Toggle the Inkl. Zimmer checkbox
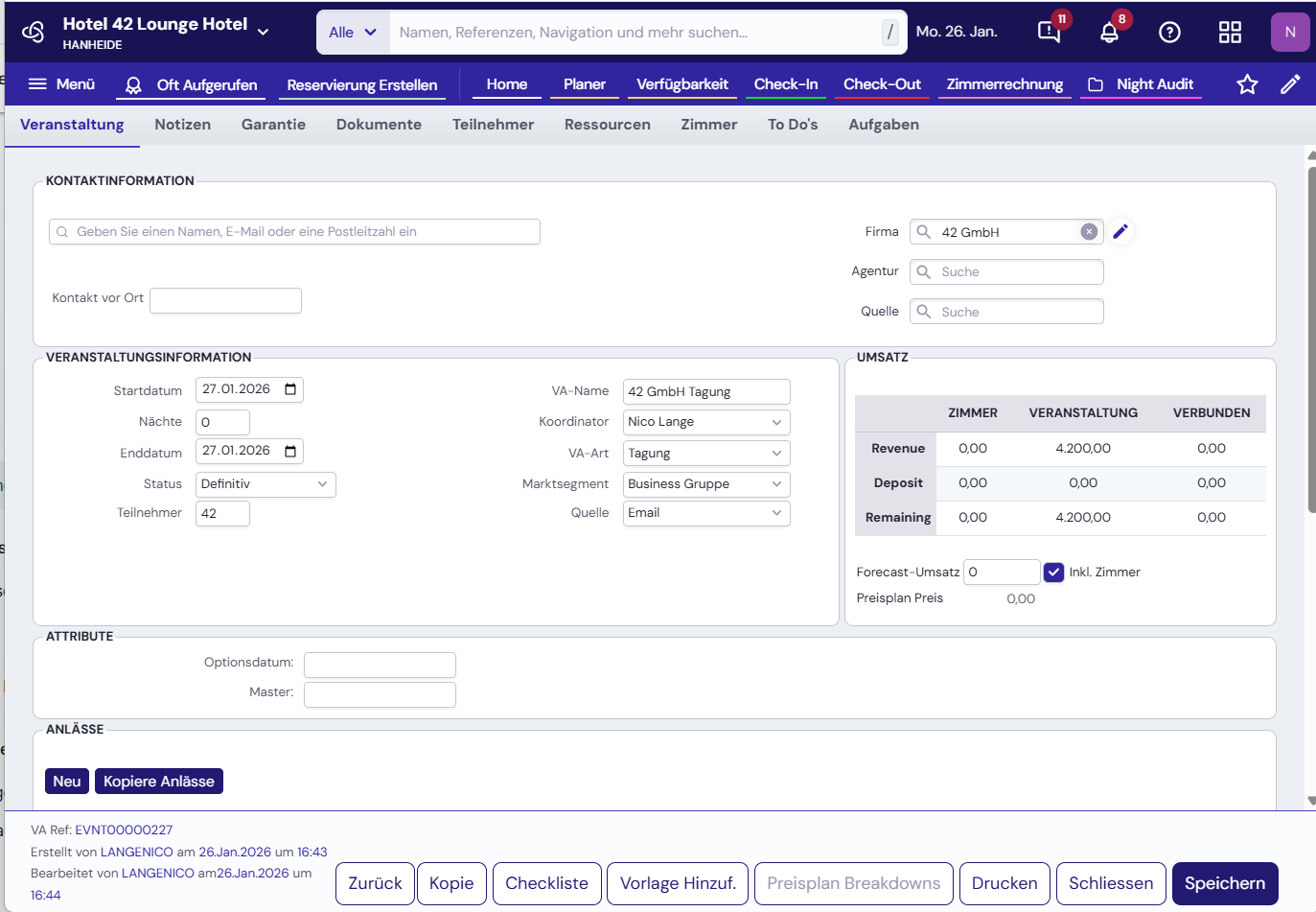Viewport: 1316px width, 912px height. pos(1053,572)
